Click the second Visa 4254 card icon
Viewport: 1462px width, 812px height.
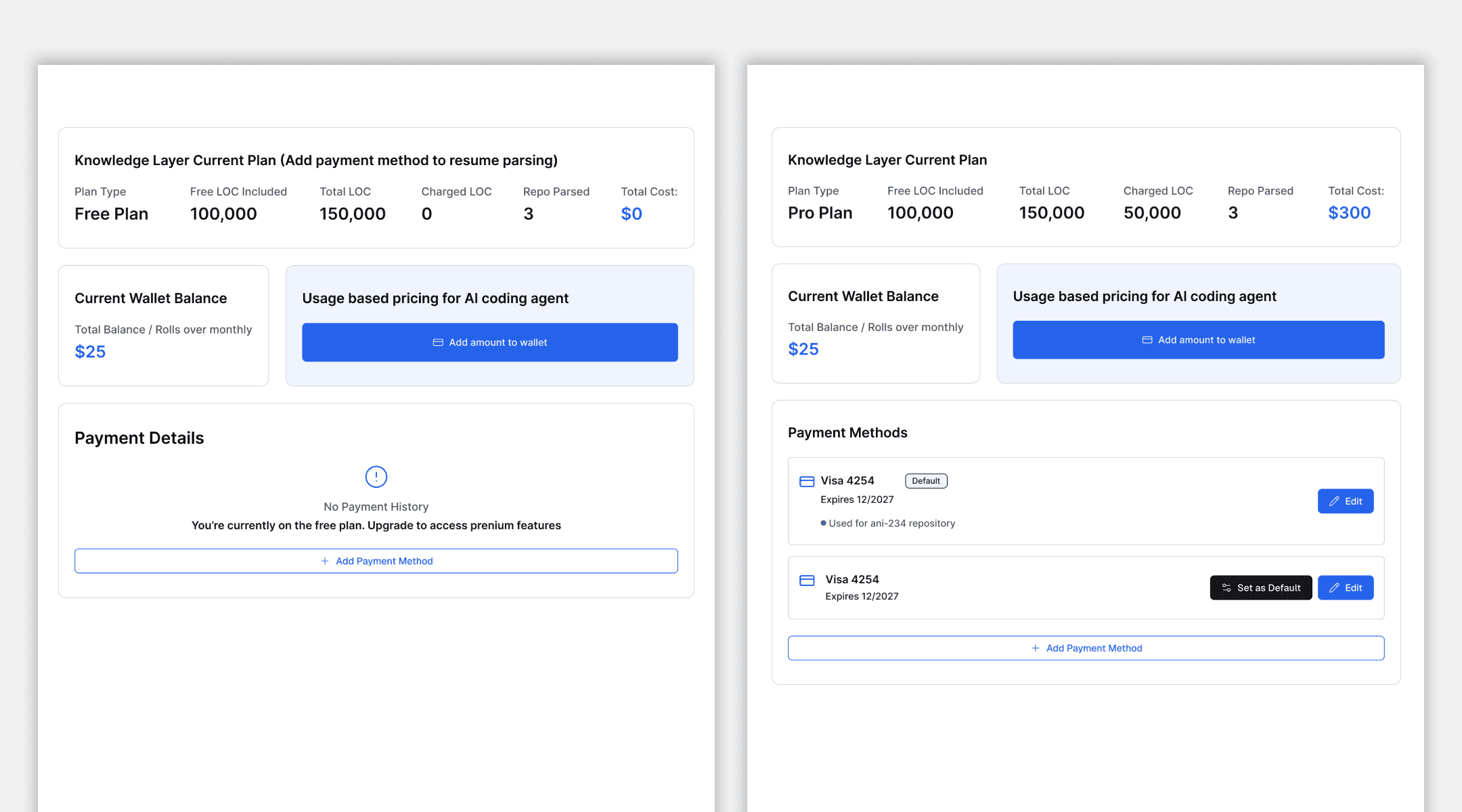(x=807, y=581)
